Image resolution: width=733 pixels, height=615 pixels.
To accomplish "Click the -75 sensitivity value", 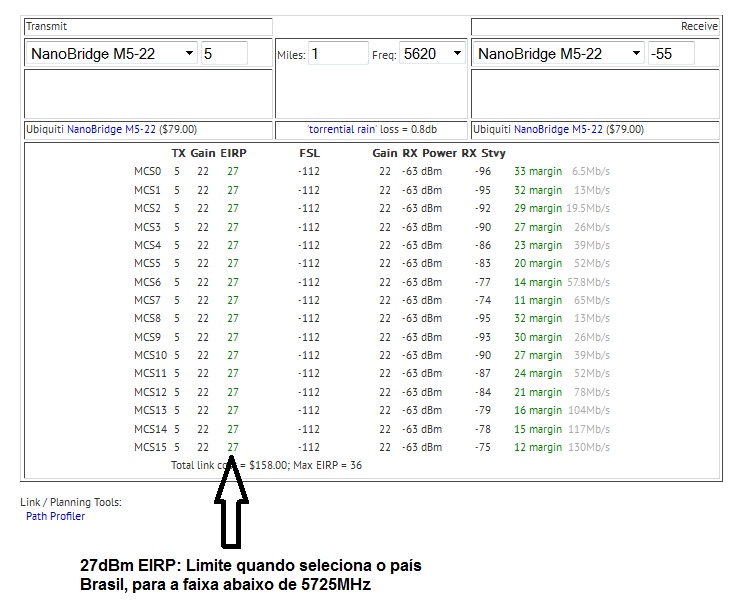I will (483, 447).
